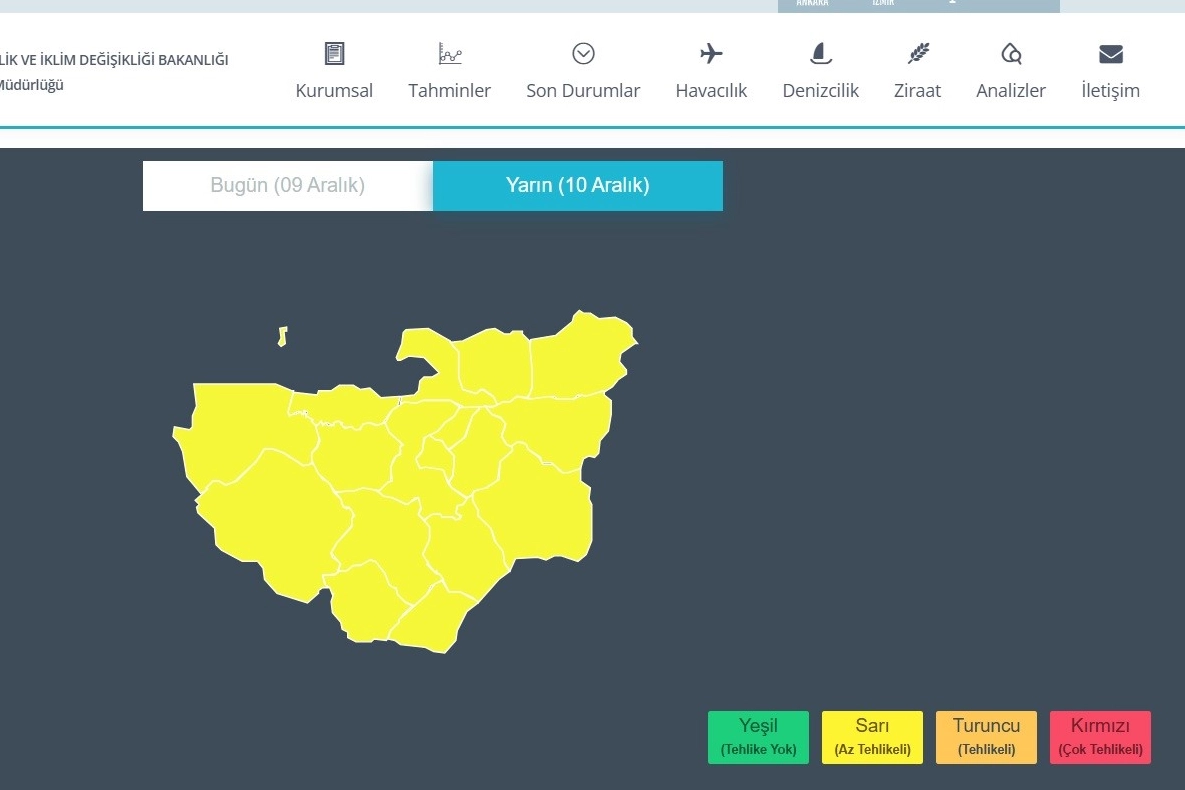This screenshot has height=790, width=1185.
Task: Click the Analizler magnifier drop icon
Action: (x=1011, y=54)
